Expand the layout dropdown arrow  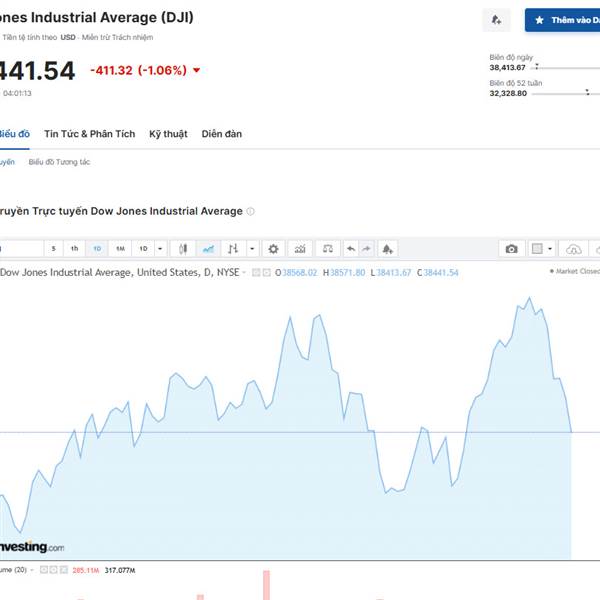pos(550,249)
